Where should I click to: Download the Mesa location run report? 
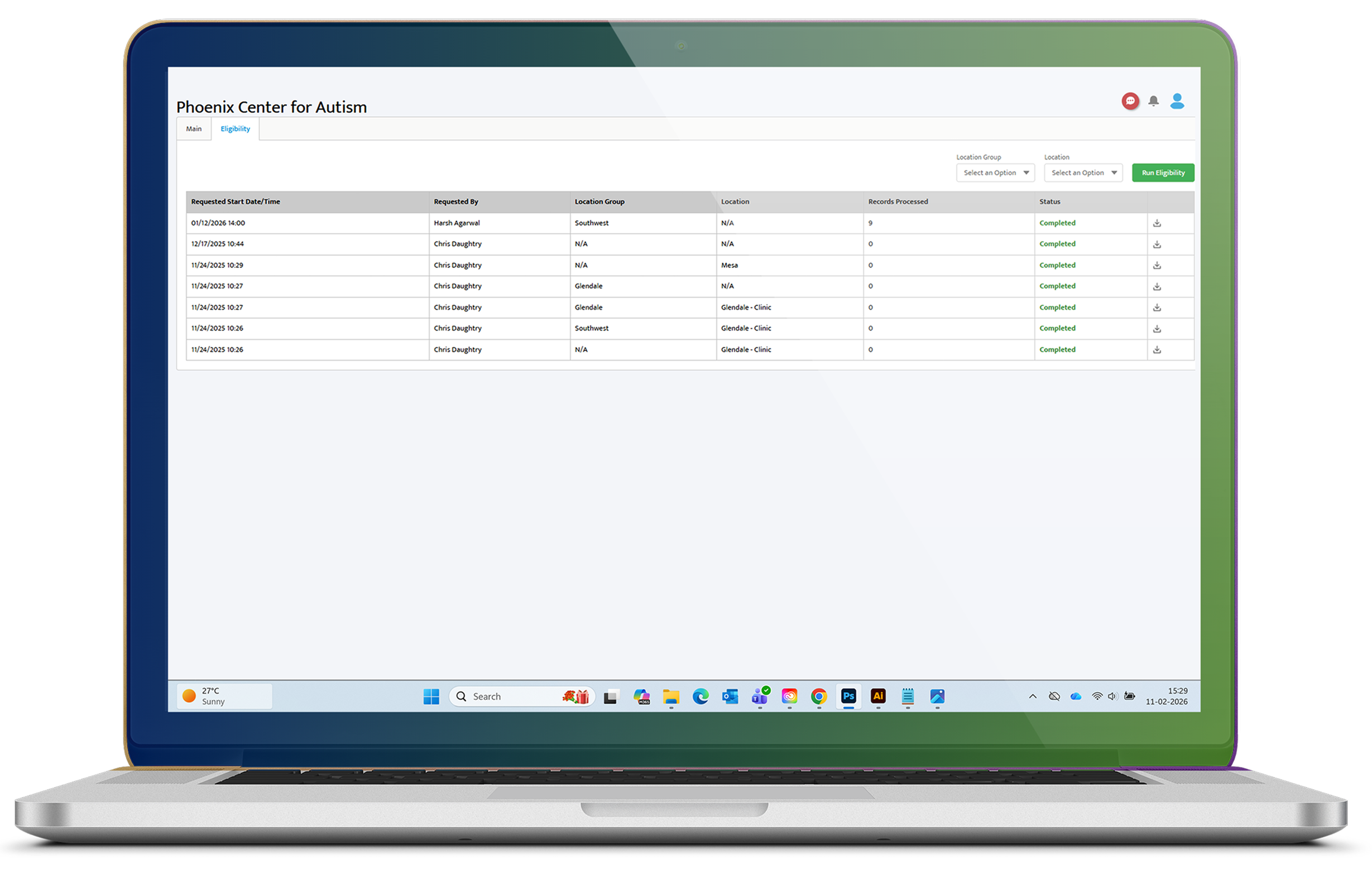pyautogui.click(x=1157, y=266)
